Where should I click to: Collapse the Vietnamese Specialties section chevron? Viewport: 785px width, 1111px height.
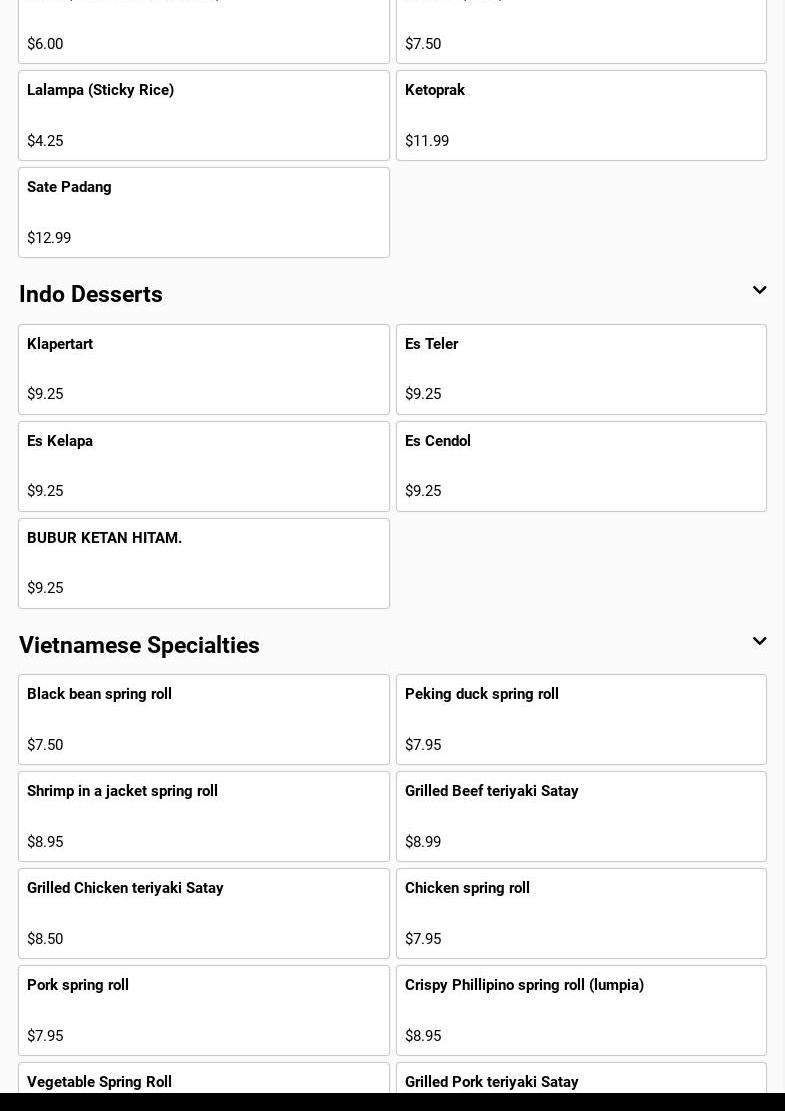click(x=759, y=642)
